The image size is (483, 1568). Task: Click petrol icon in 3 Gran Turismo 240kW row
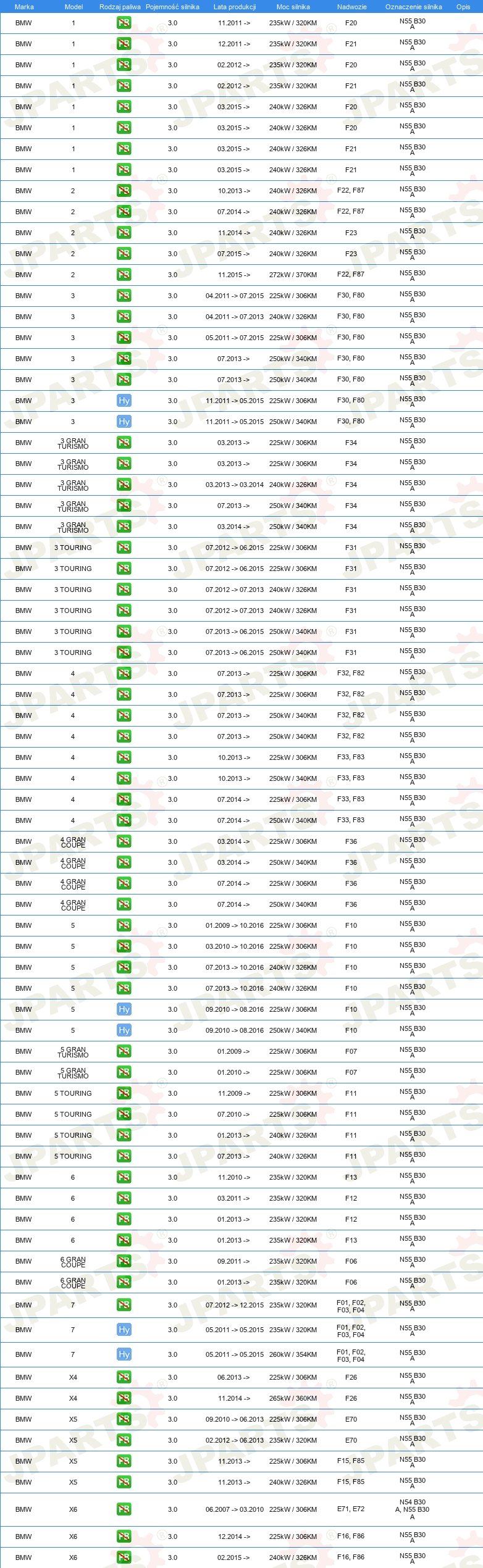coord(124,485)
